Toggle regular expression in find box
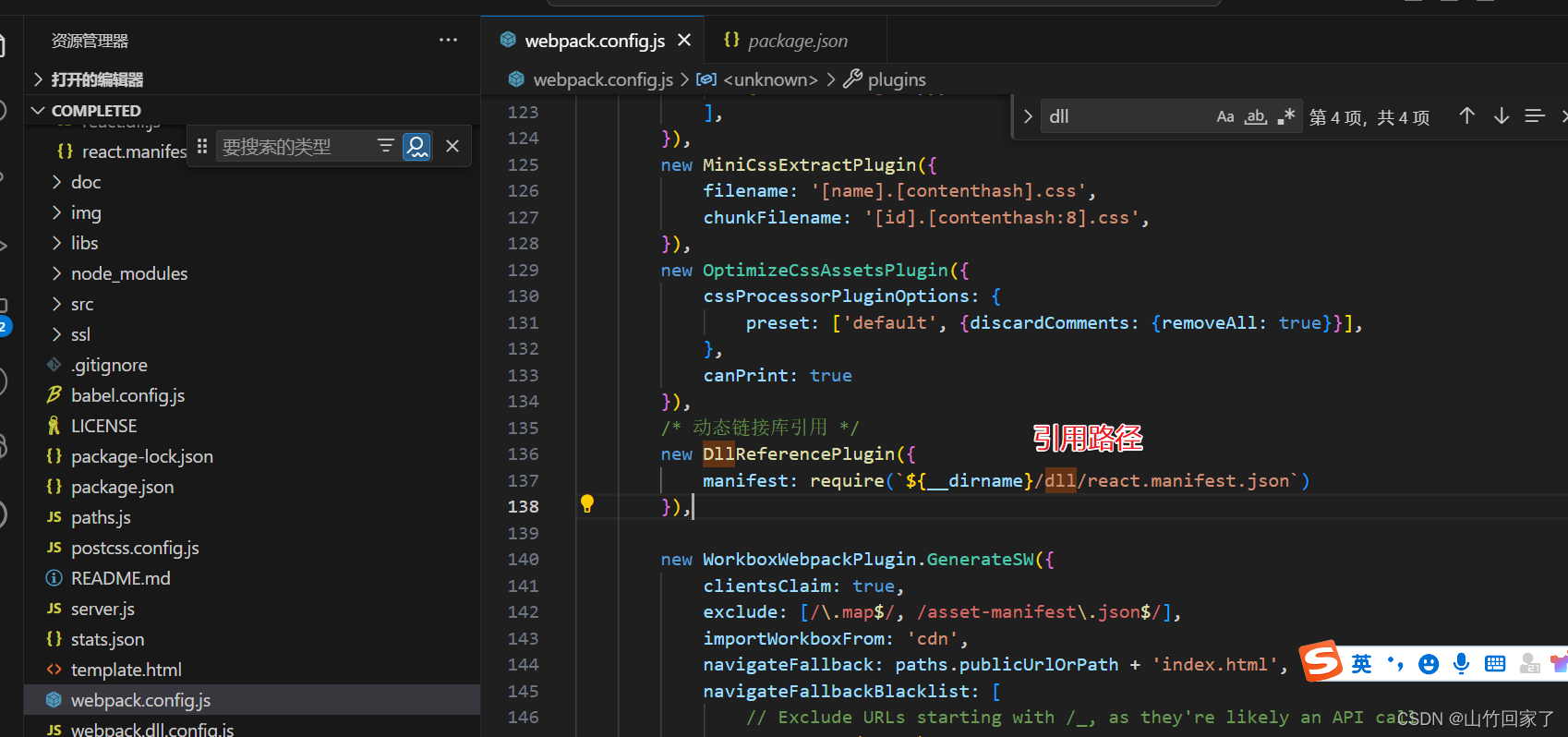The width and height of the screenshot is (1568, 737). click(1286, 116)
